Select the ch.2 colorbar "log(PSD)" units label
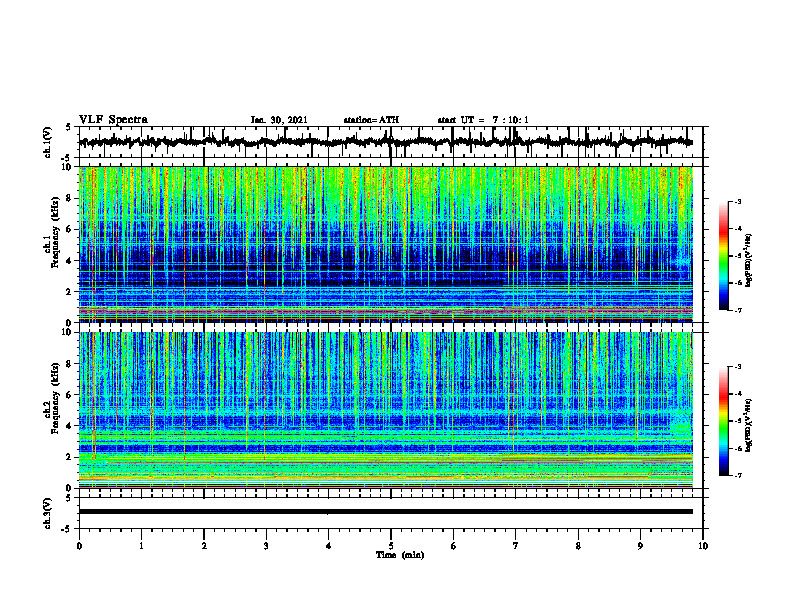Image resolution: width=792 pixels, height=612 pixels. click(748, 426)
